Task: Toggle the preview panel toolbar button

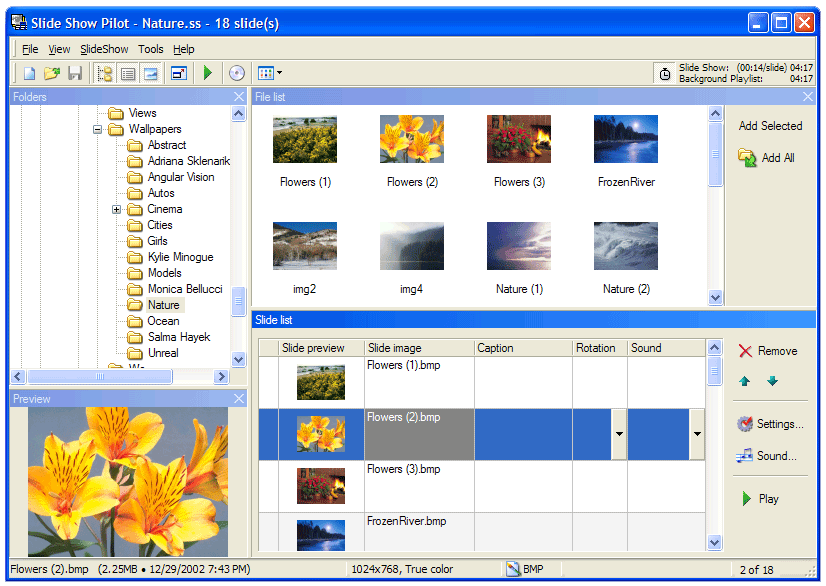Action: [x=150, y=73]
